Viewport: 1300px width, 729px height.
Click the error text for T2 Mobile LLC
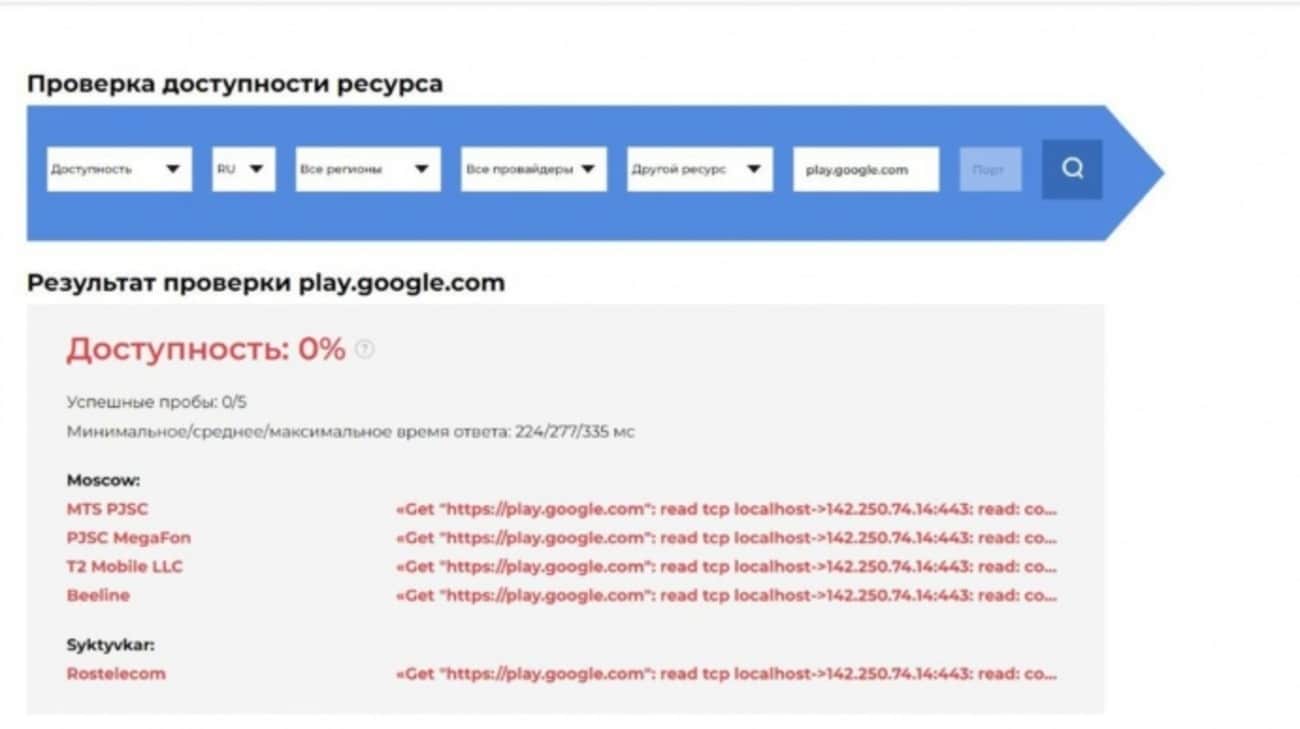[x=726, y=567]
